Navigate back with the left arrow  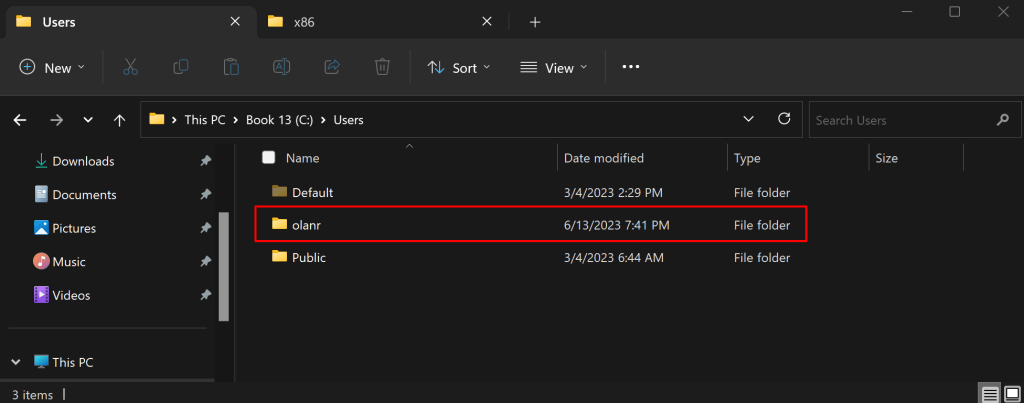click(x=20, y=120)
